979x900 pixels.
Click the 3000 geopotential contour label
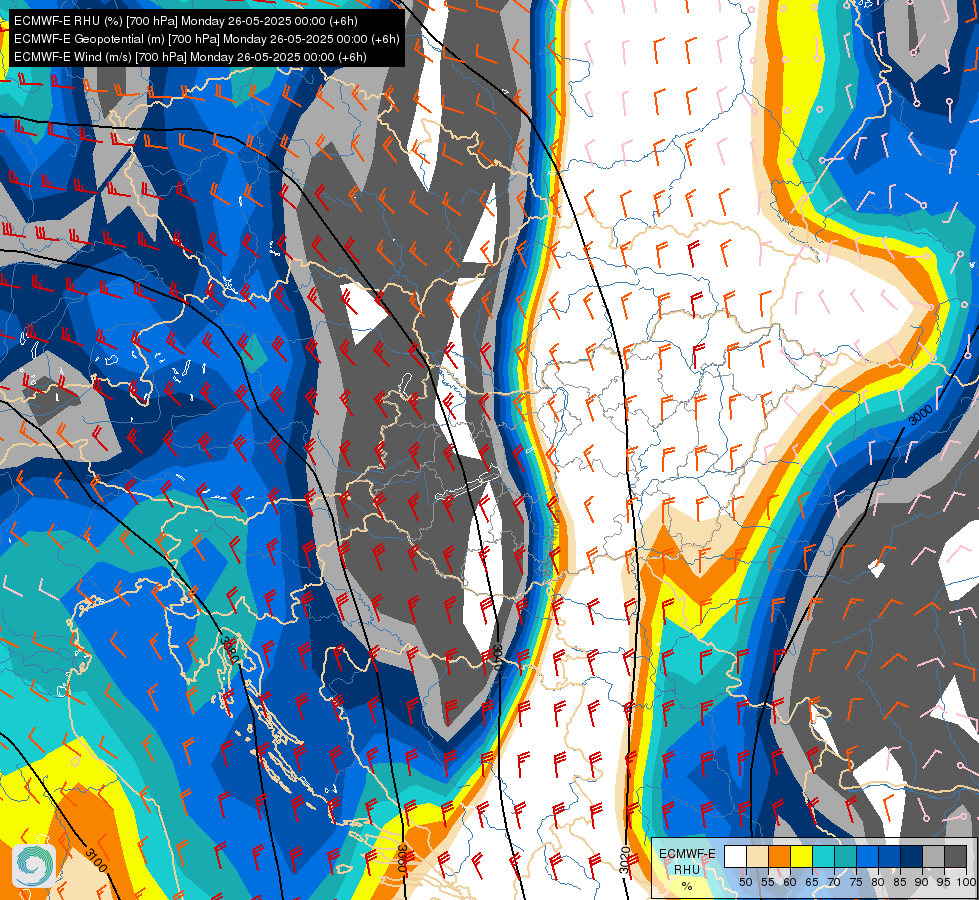920,415
